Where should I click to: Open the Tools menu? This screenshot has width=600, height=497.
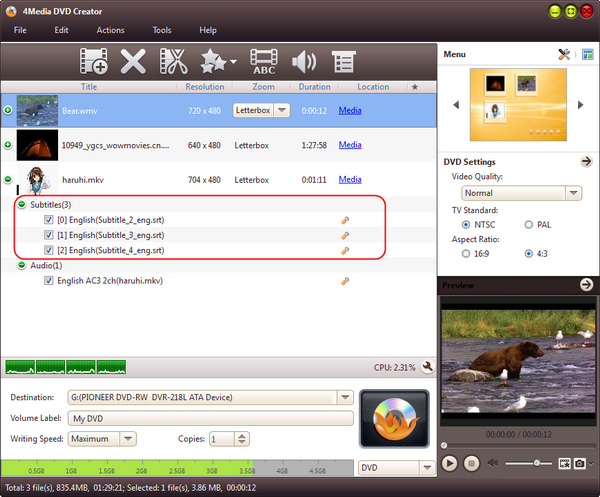point(162,31)
